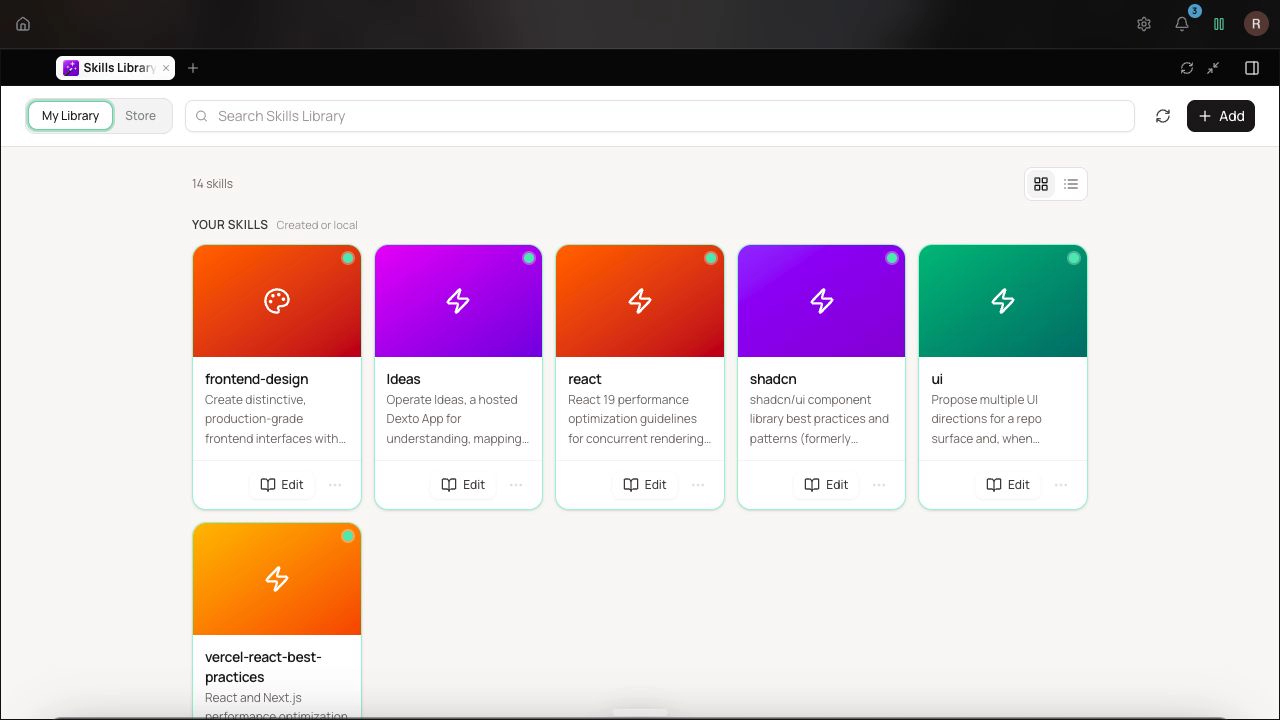Edit the react skill
The height and width of the screenshot is (720, 1280).
tap(645, 484)
